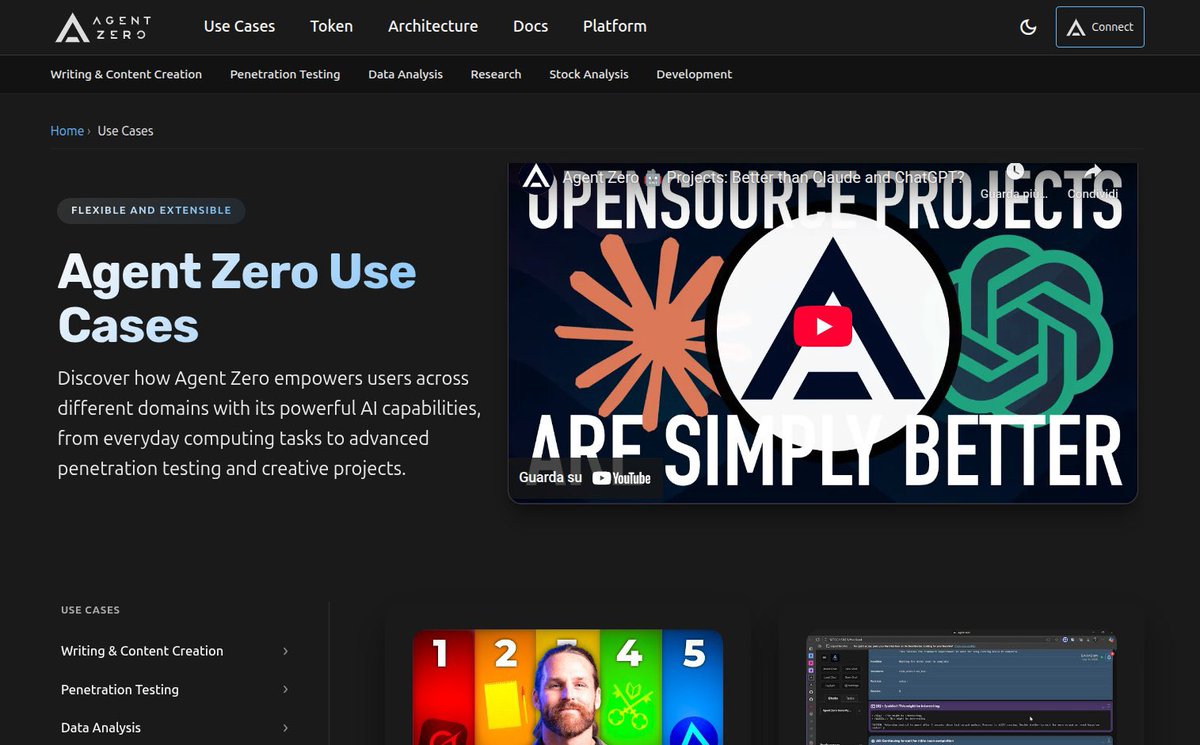Select Writing & Content Creation in sidebar

(142, 651)
